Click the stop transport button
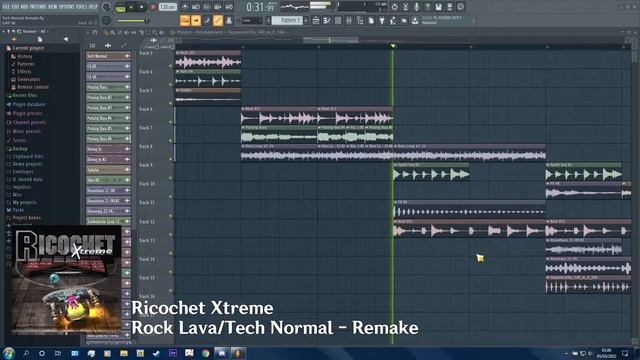 (x=142, y=7)
